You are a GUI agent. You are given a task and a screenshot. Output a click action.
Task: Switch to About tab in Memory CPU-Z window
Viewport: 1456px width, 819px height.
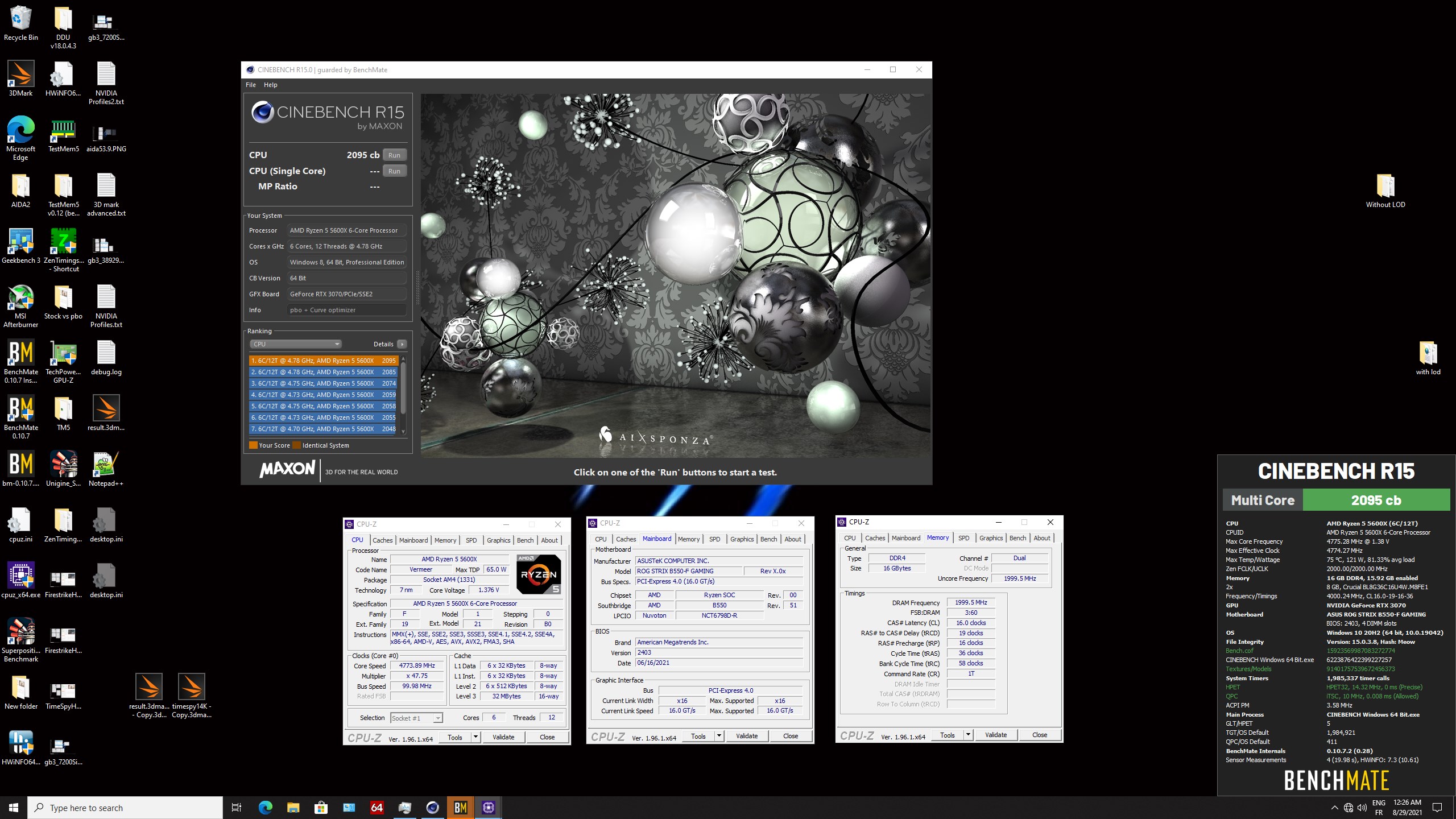(1041, 538)
